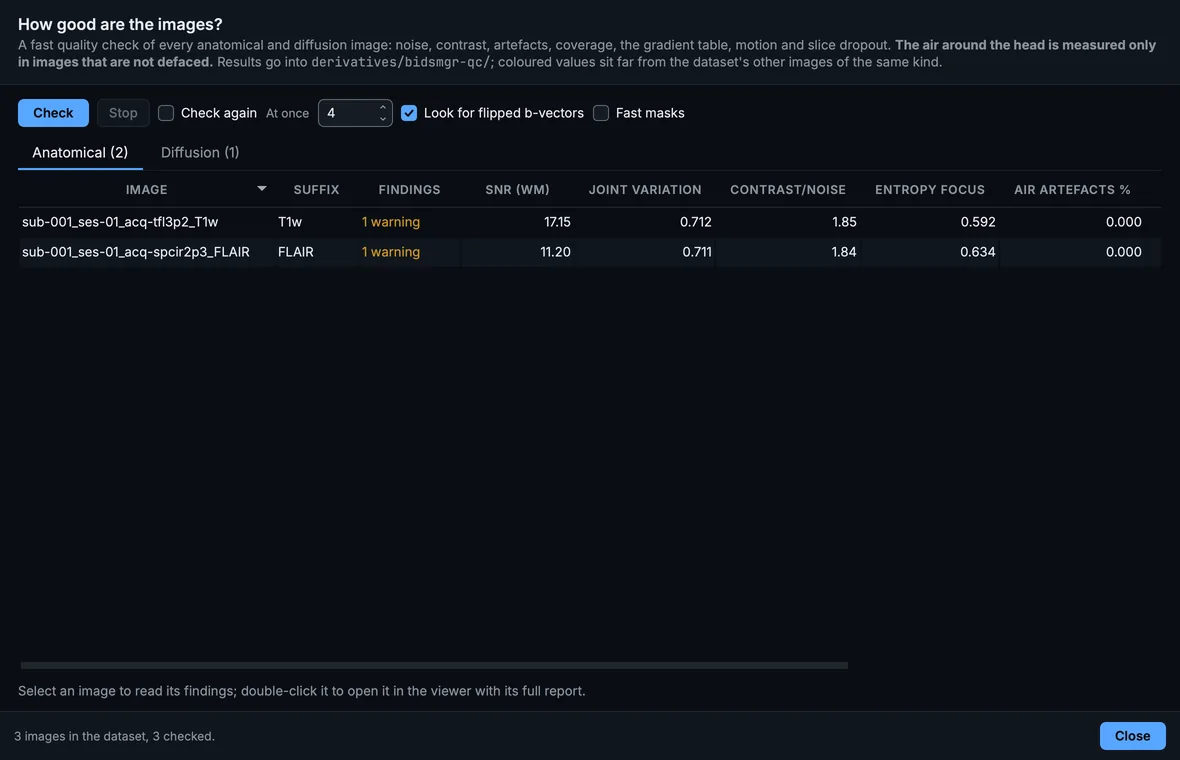Click SNR value 17.15
The height and width of the screenshot is (760, 1180).
coord(557,222)
